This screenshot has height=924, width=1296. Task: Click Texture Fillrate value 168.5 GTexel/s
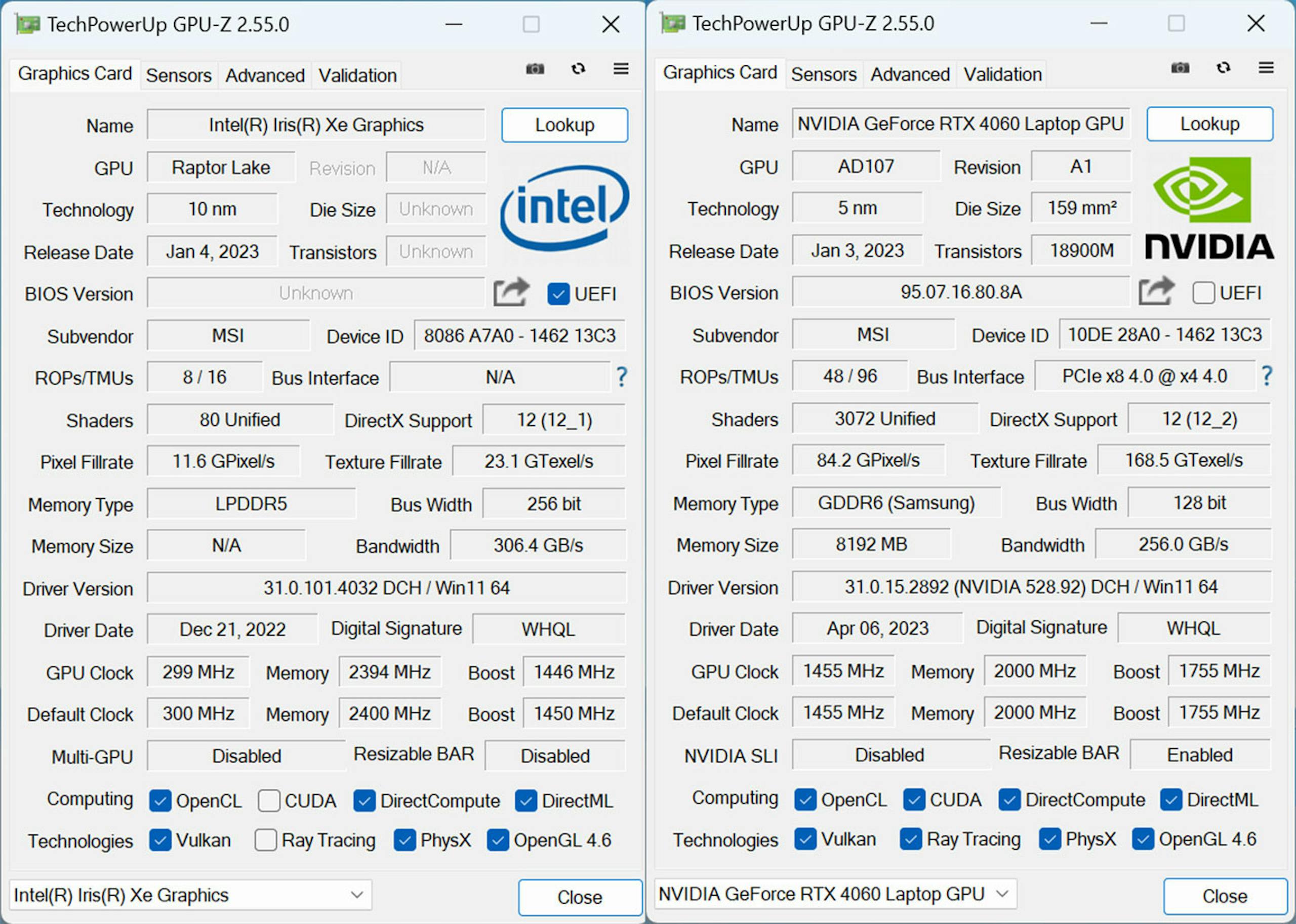(x=1185, y=460)
